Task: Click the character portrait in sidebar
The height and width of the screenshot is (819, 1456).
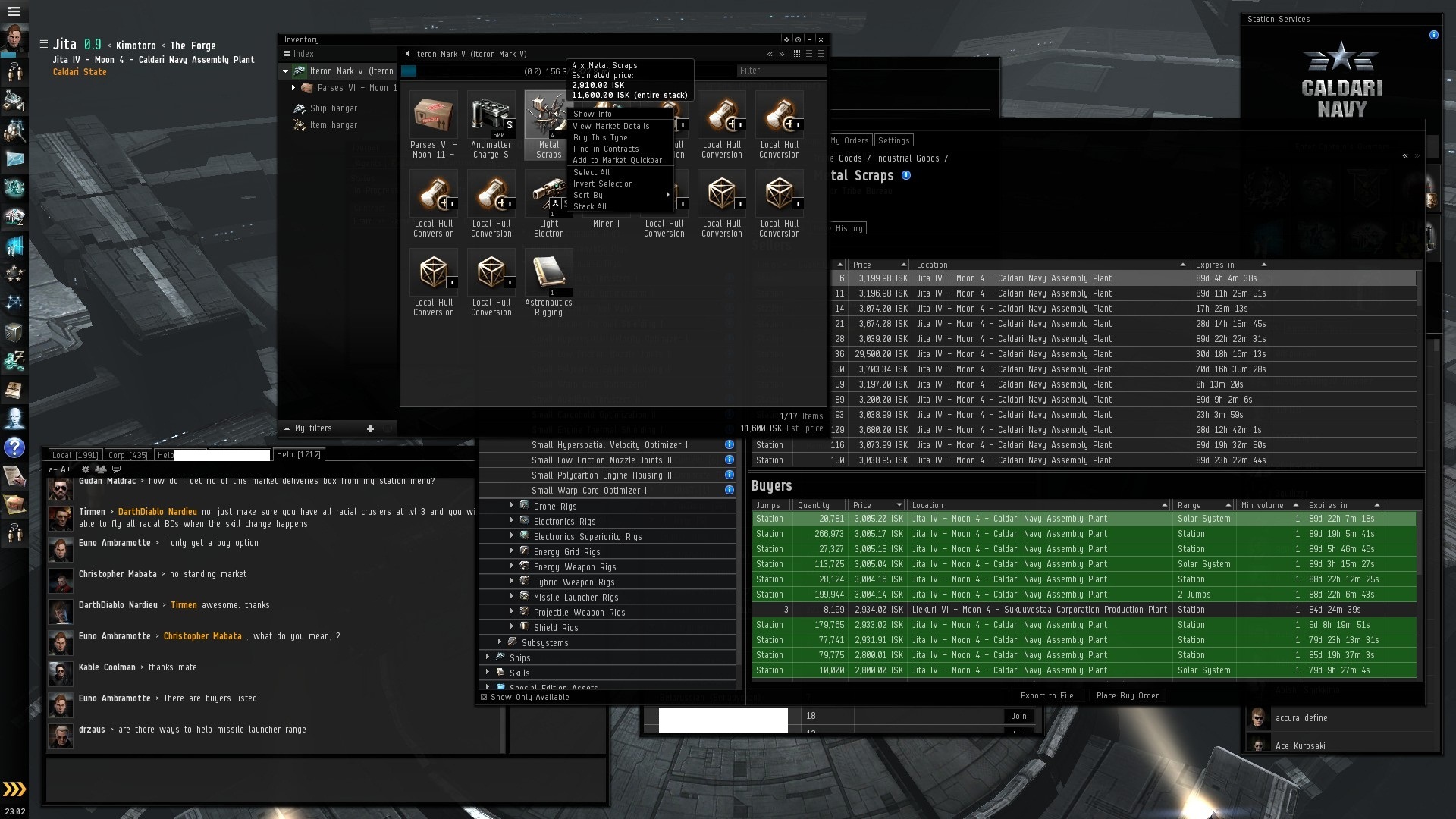Action: pos(14,38)
